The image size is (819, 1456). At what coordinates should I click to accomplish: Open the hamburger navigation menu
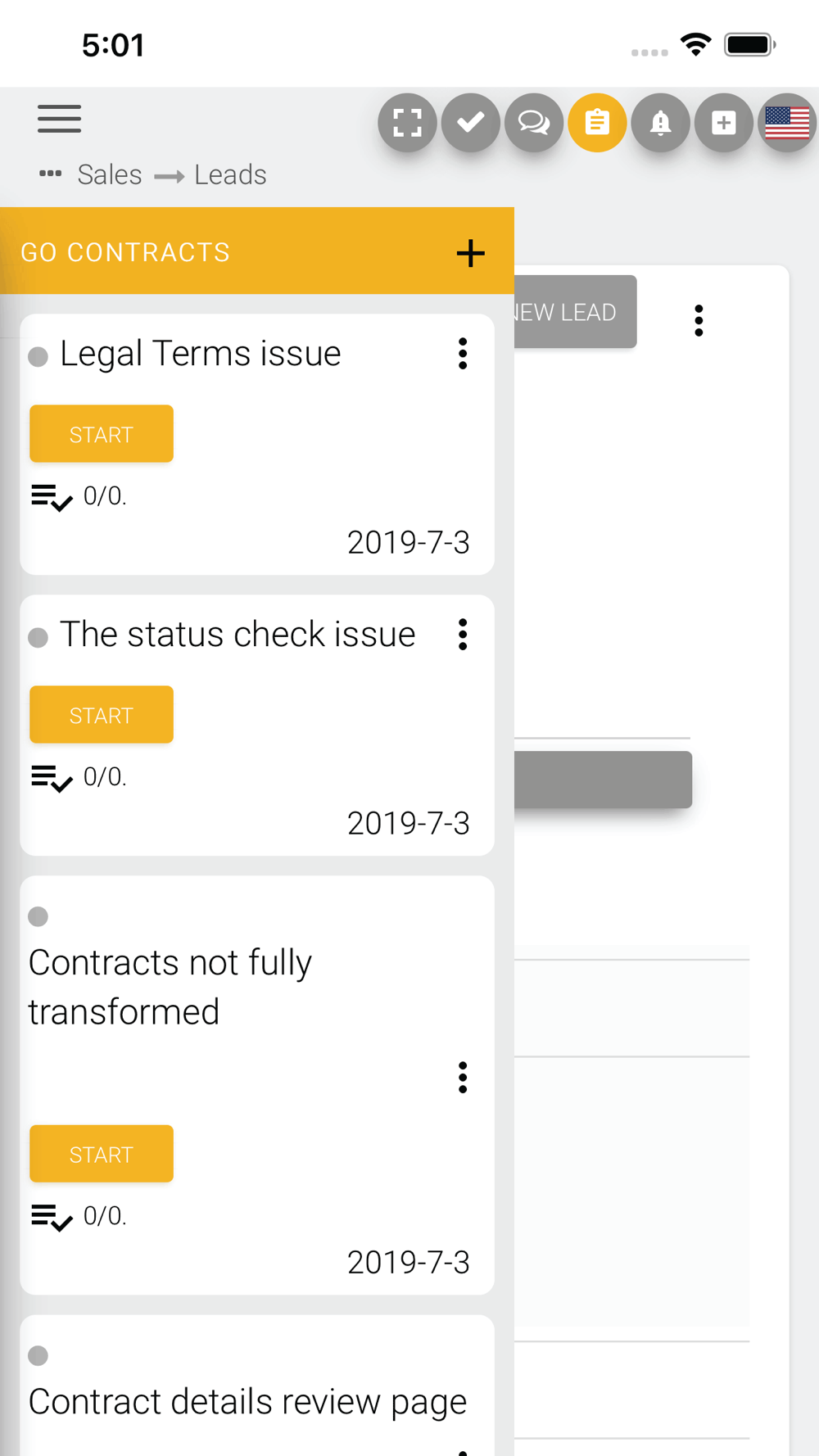click(59, 119)
